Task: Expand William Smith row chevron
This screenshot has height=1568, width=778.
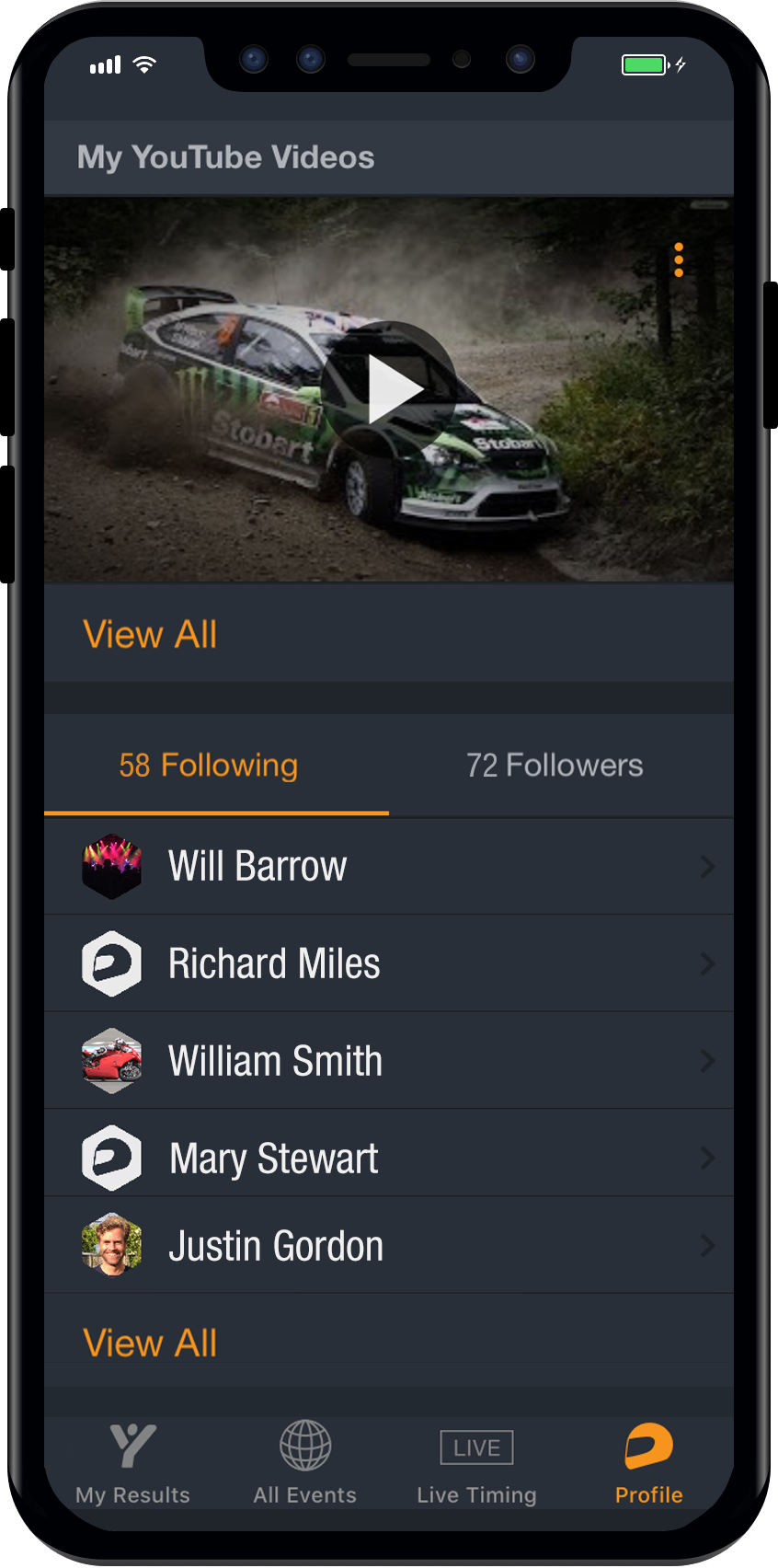Action: 707,1061
